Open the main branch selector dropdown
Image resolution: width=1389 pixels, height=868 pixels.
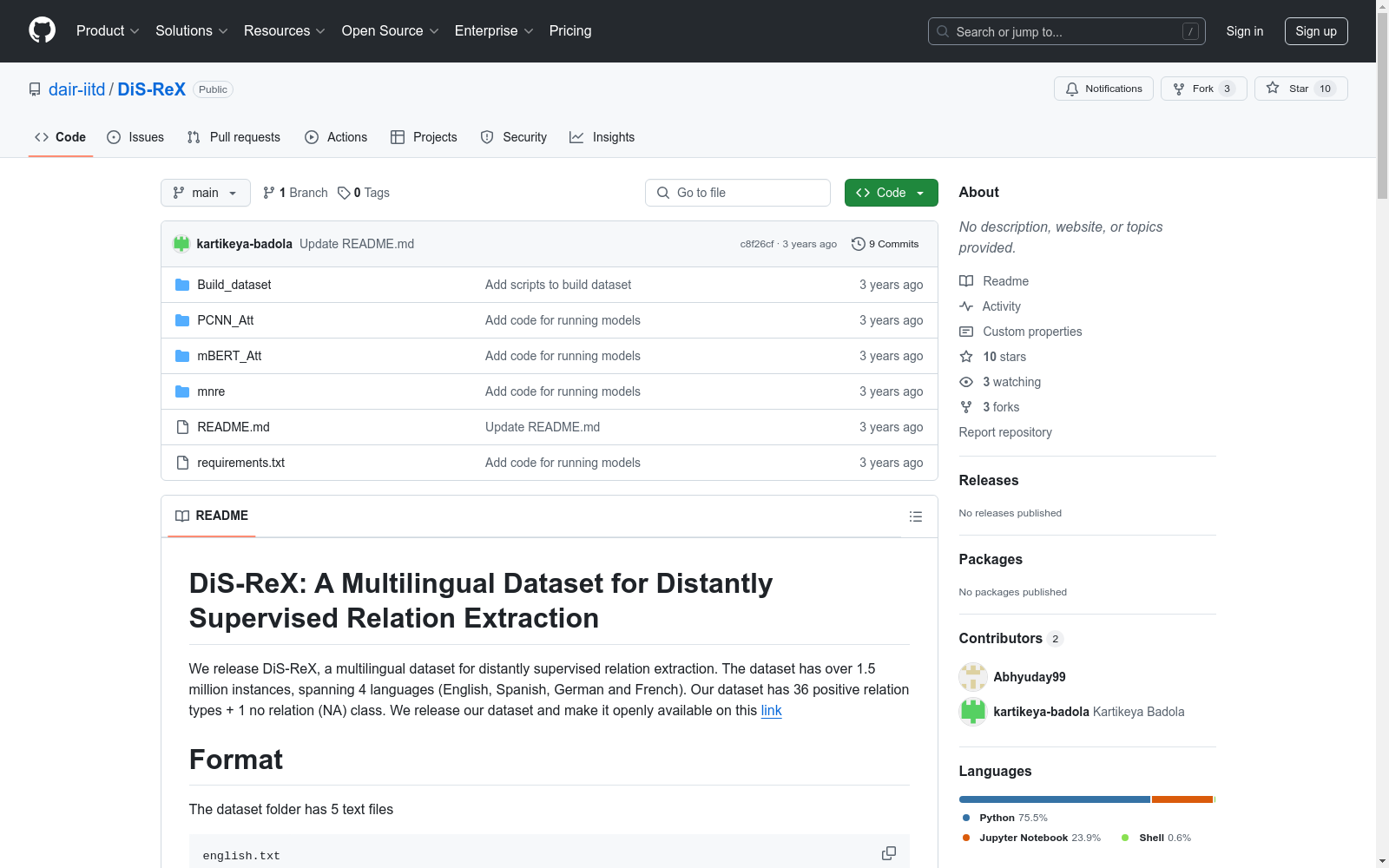pos(206,193)
